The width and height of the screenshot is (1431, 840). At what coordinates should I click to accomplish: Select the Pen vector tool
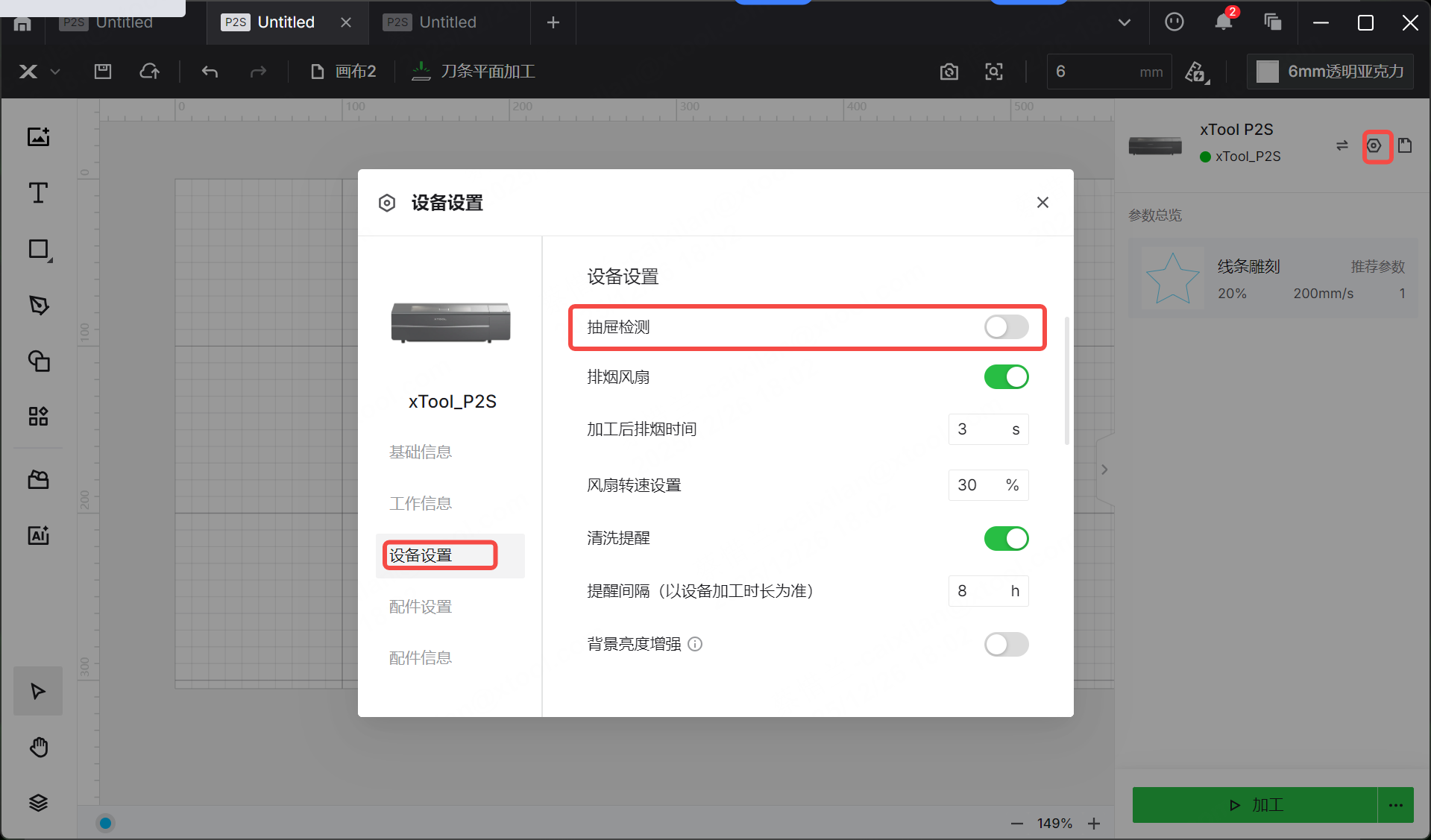[38, 305]
